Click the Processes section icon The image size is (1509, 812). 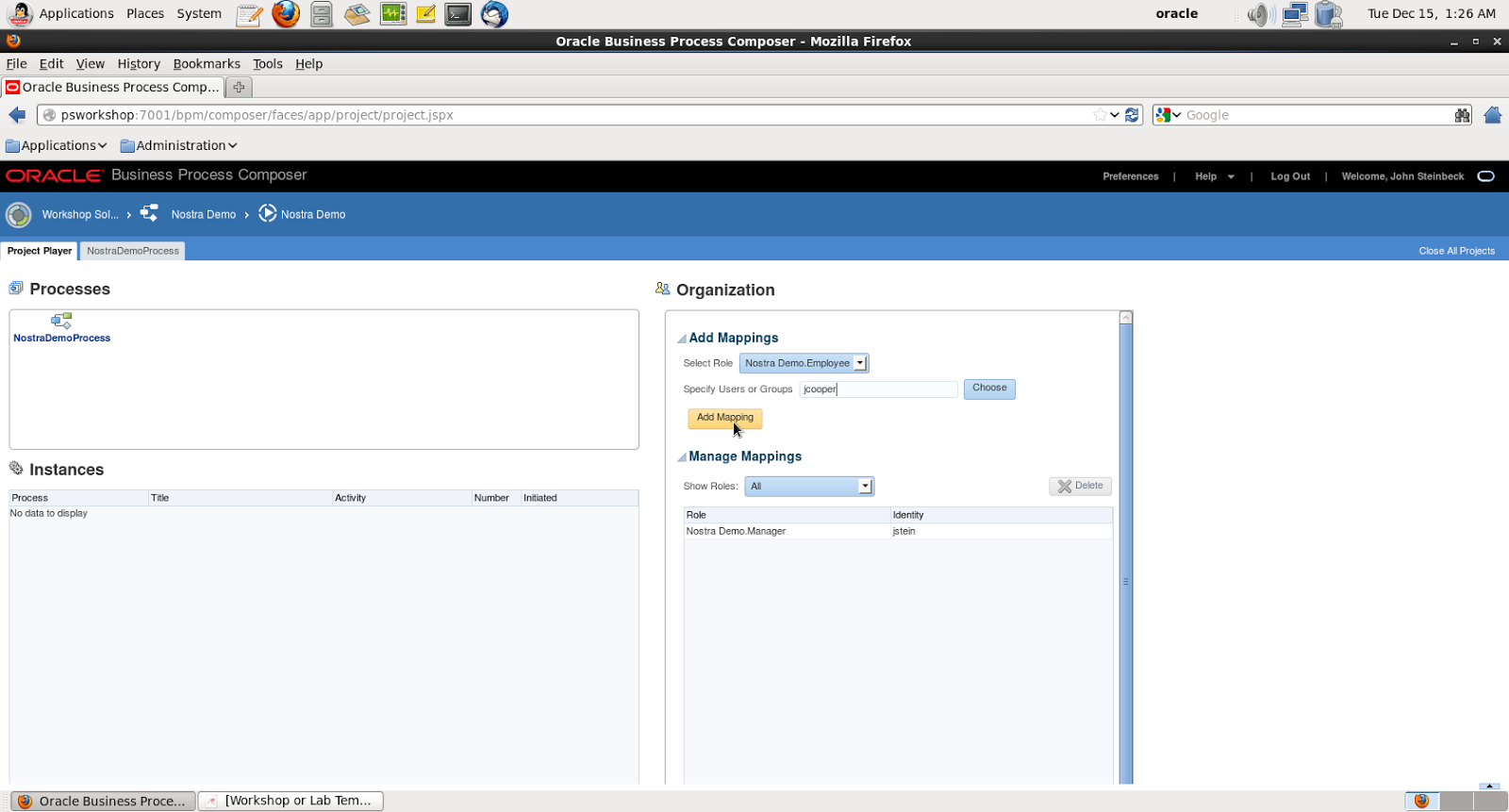pyautogui.click(x=16, y=288)
